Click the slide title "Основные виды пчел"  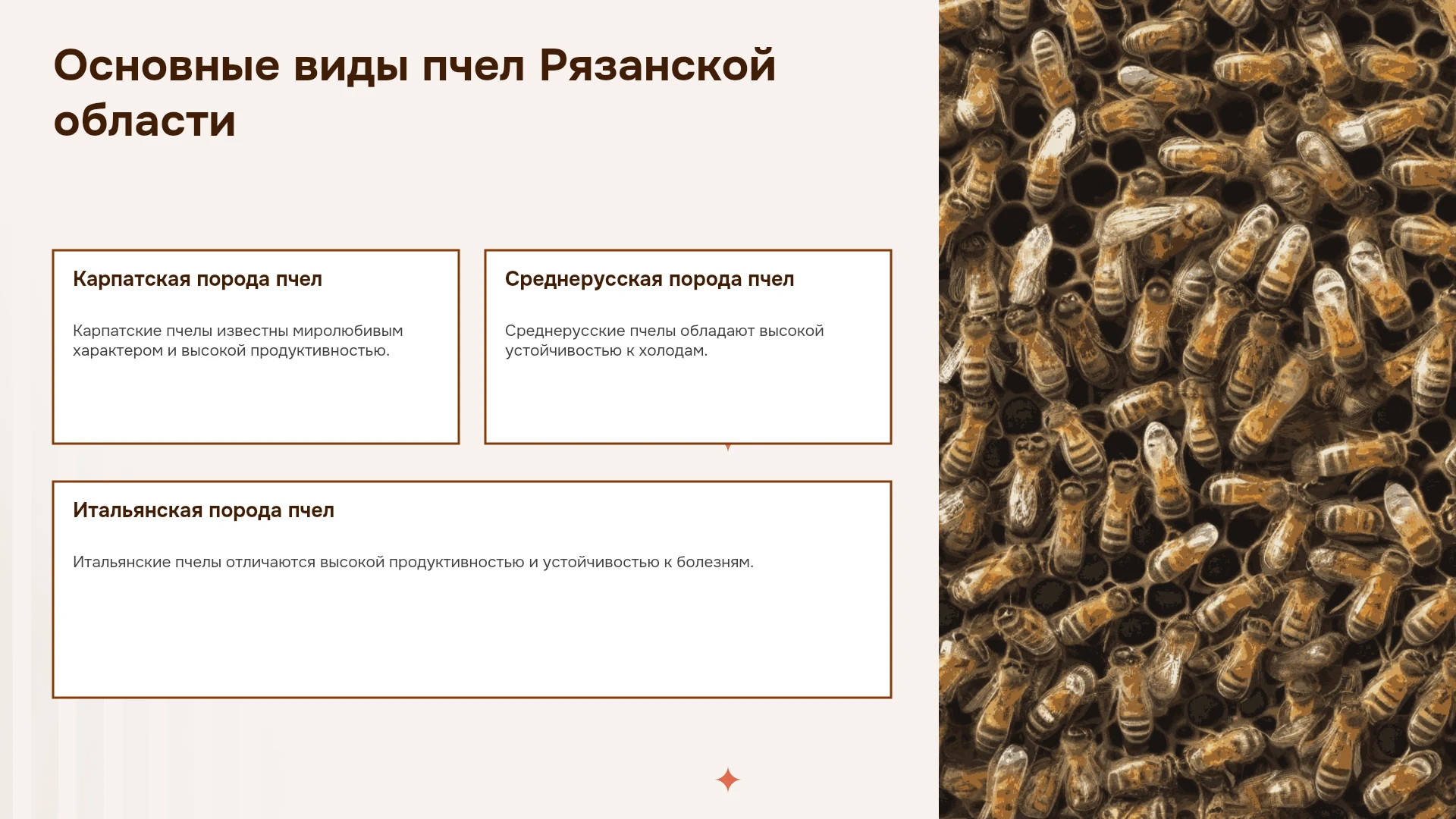[289, 65]
